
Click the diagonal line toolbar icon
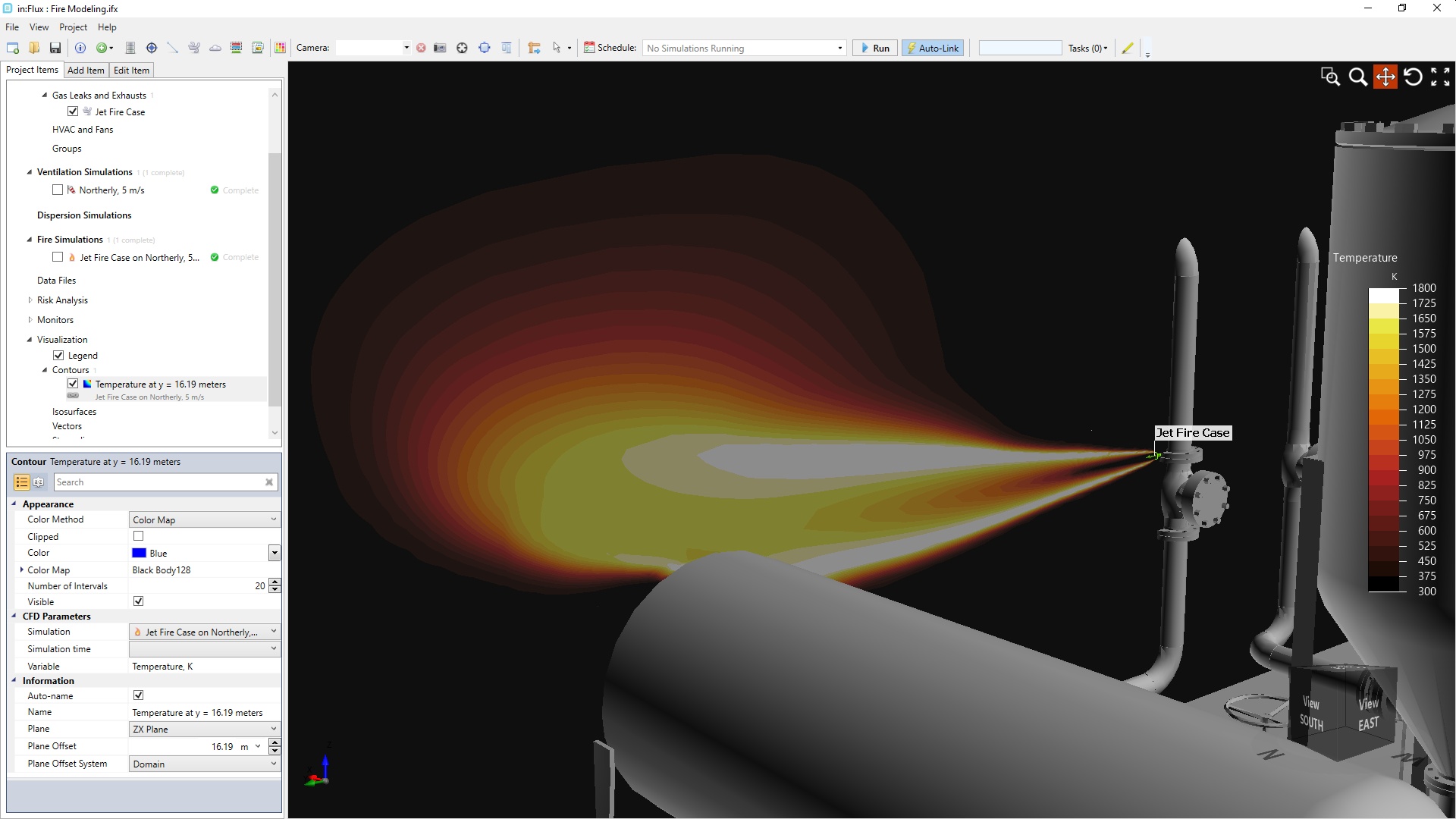pyautogui.click(x=173, y=48)
